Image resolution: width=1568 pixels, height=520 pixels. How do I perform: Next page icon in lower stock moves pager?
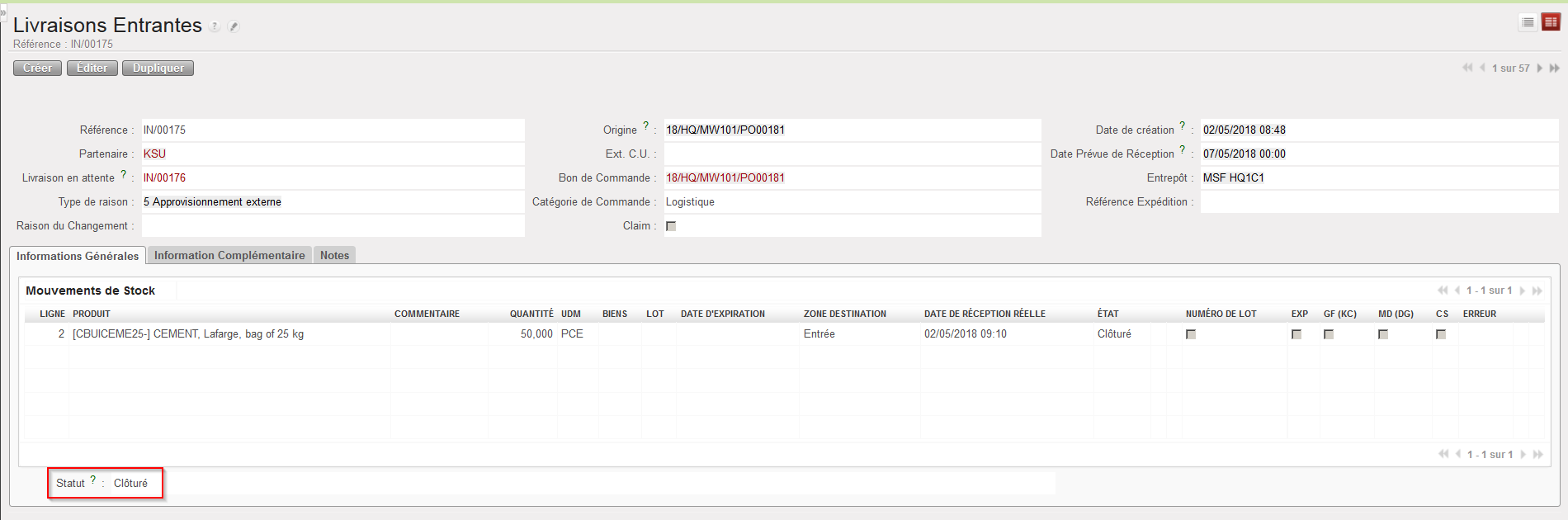(x=1523, y=454)
